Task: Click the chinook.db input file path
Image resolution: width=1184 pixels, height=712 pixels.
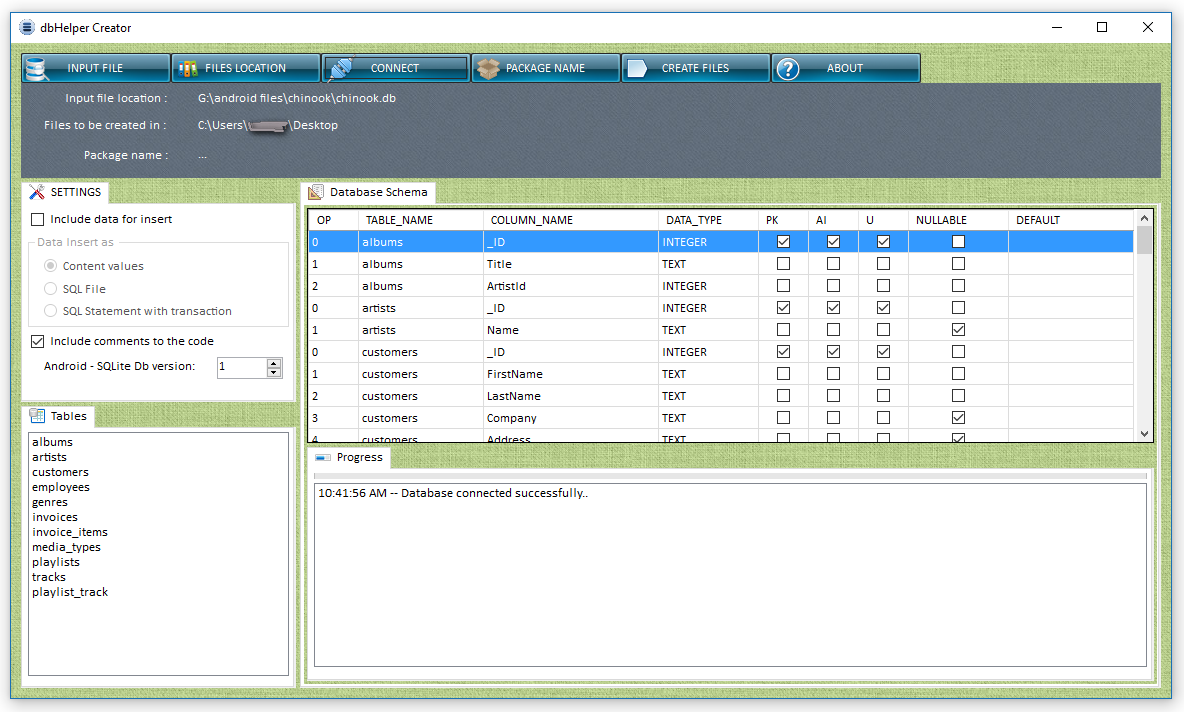Action: (x=297, y=98)
